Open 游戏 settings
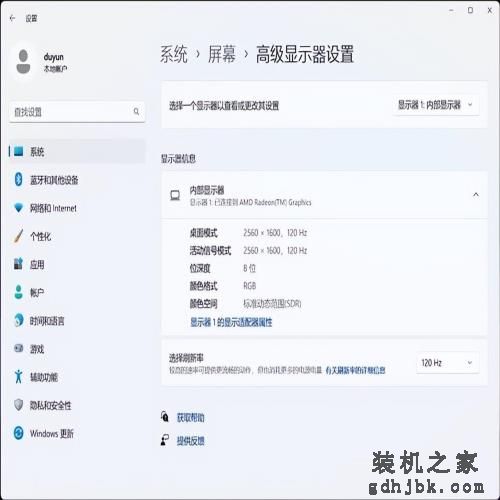The height and width of the screenshot is (500, 500). pyautogui.click(x=77, y=349)
